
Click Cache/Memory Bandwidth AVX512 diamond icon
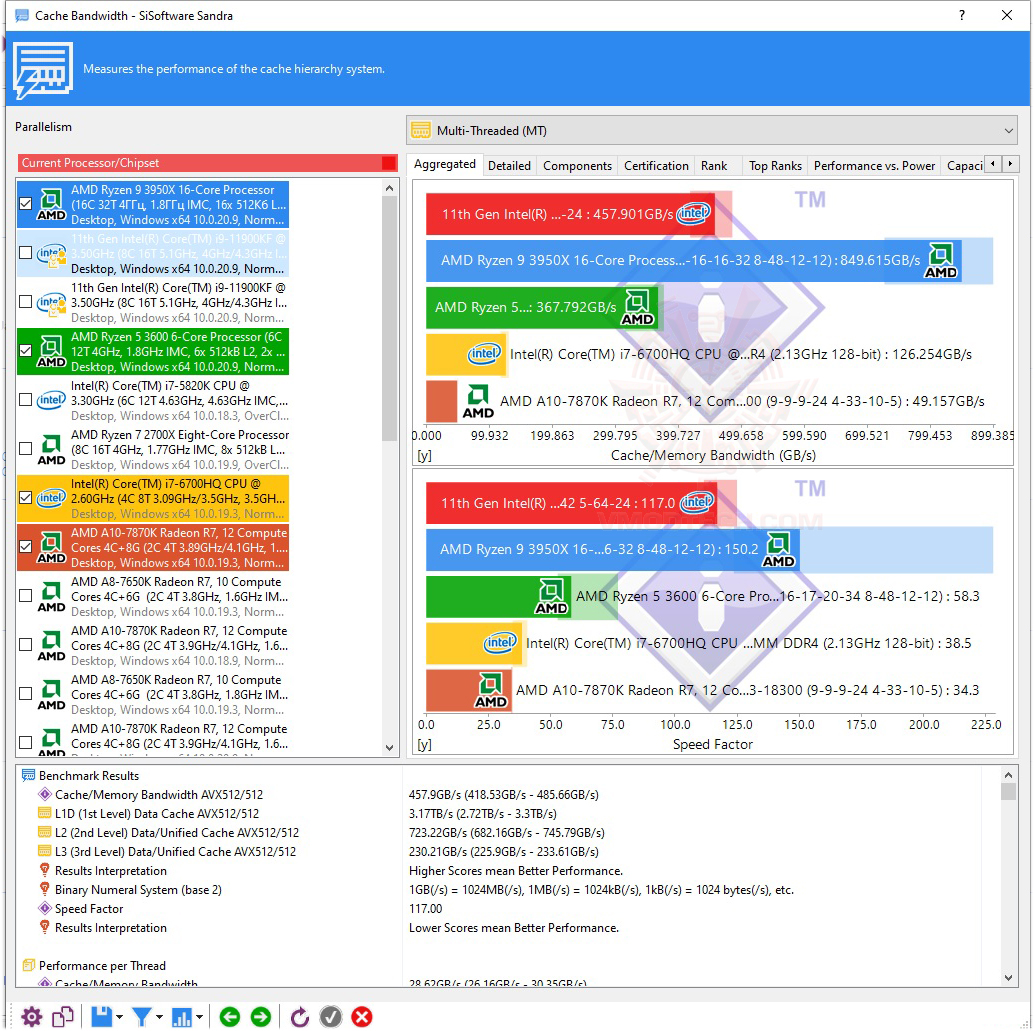[x=45, y=794]
